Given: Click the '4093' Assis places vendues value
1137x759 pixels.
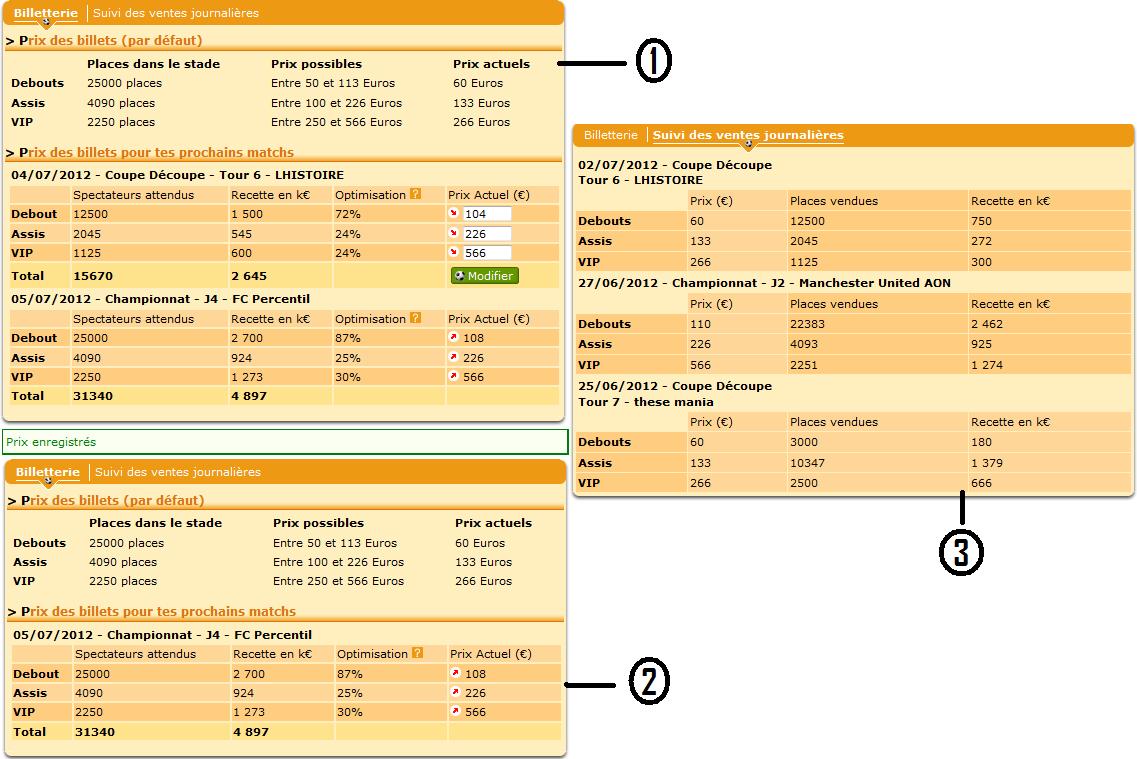Looking at the screenshot, I should click(x=803, y=344).
